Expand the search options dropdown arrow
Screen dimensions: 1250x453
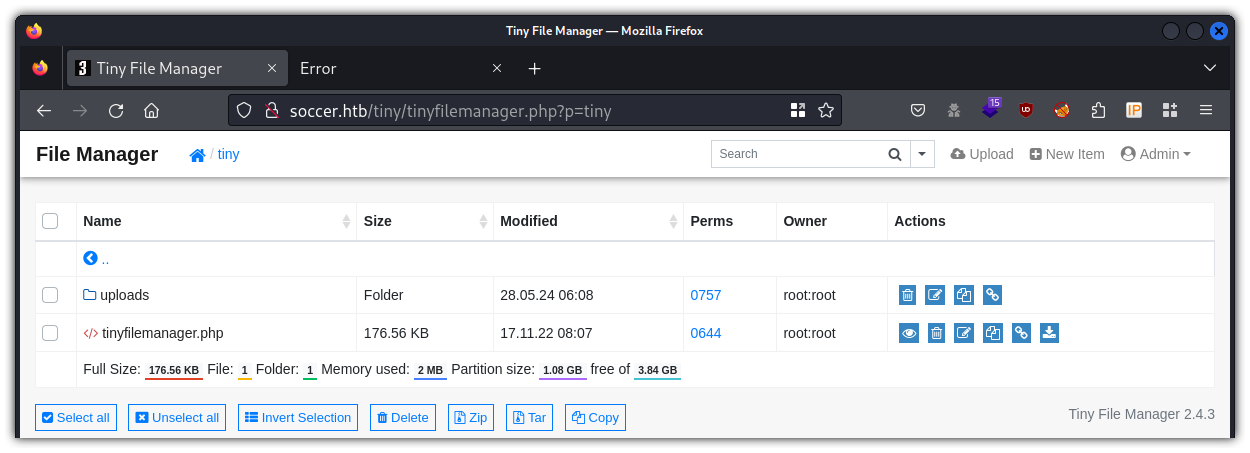pos(922,154)
